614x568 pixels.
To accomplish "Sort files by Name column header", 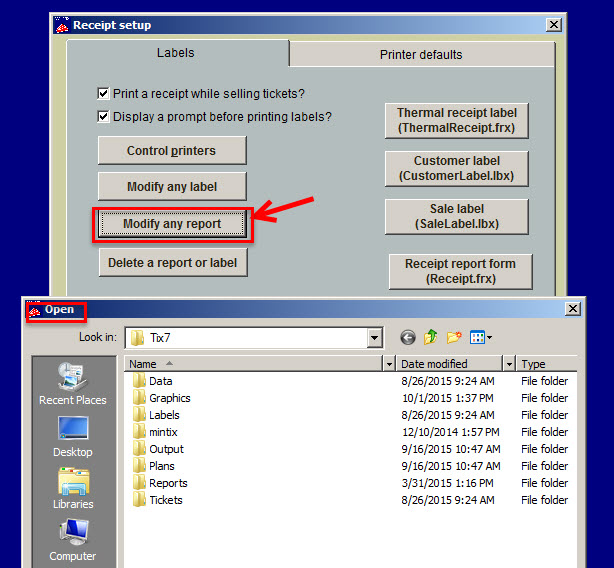I will coord(254,364).
